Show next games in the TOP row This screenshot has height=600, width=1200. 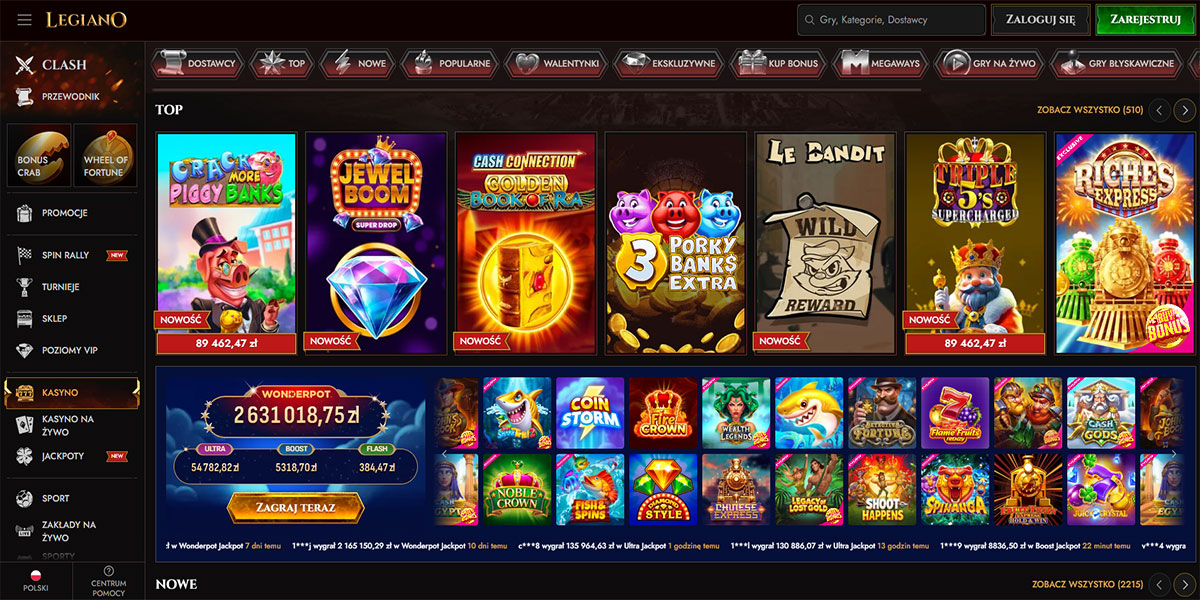coord(1184,110)
